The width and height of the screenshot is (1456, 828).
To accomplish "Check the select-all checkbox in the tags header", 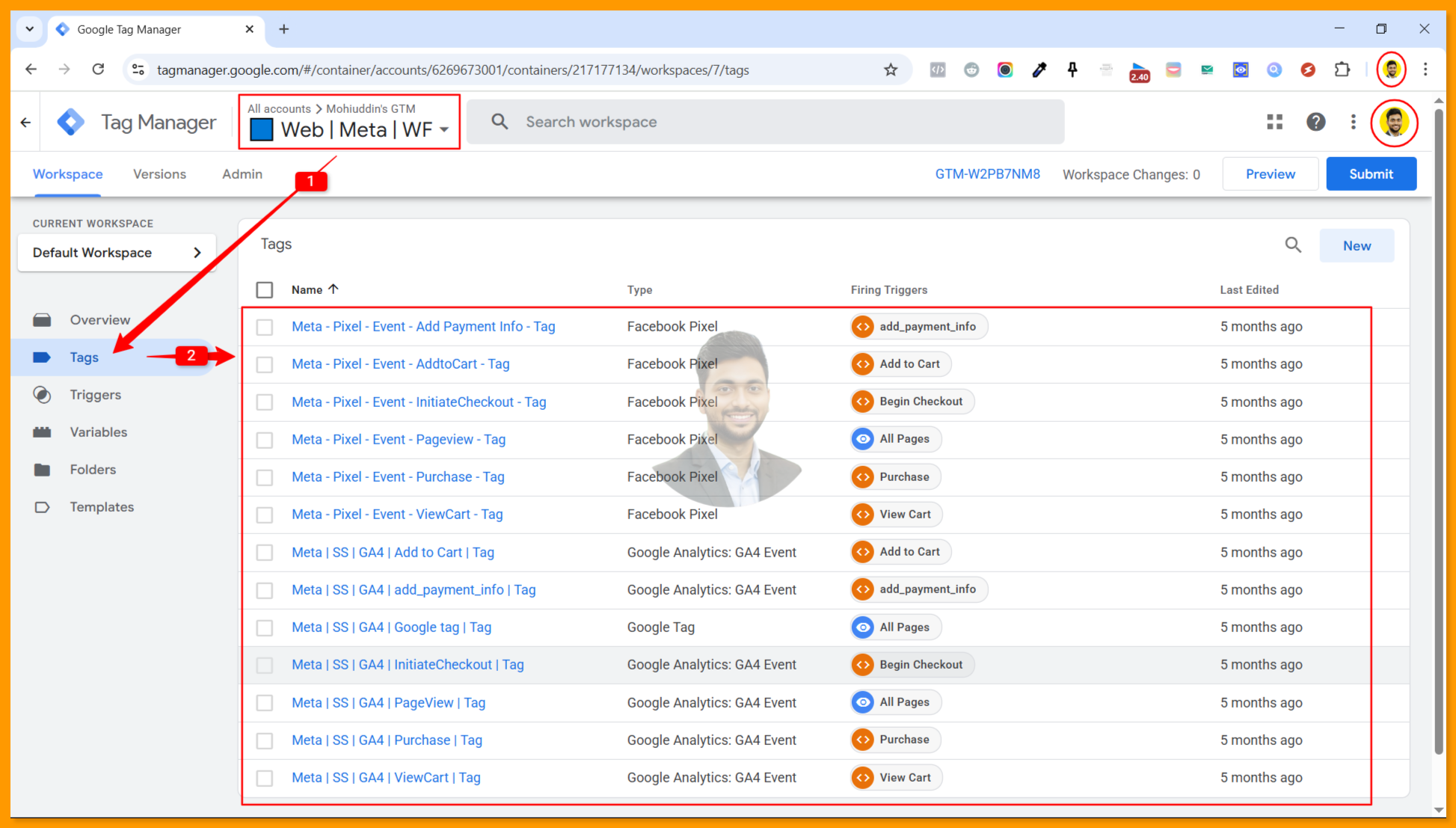I will 265,289.
